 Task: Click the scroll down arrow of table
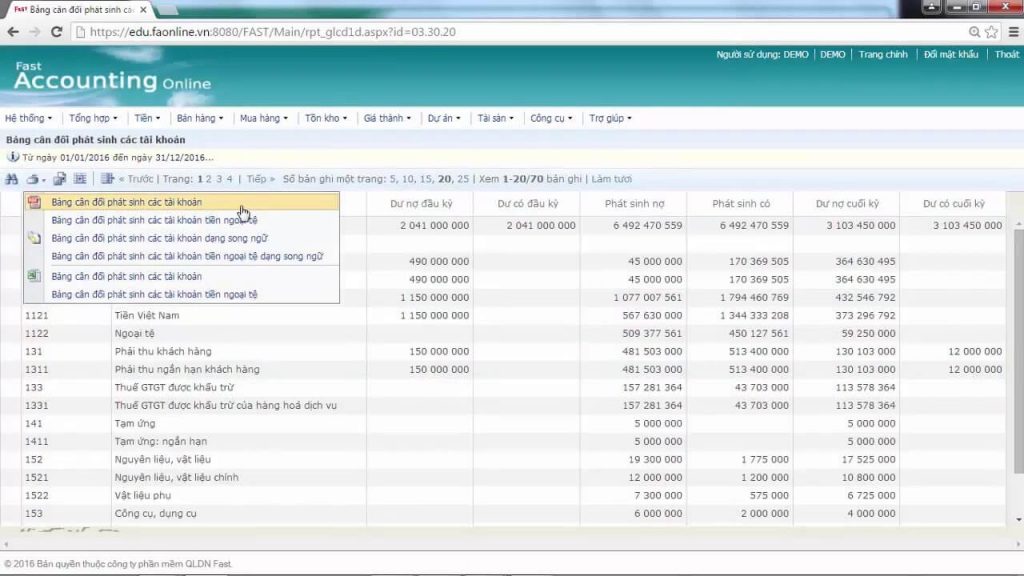[1018, 519]
